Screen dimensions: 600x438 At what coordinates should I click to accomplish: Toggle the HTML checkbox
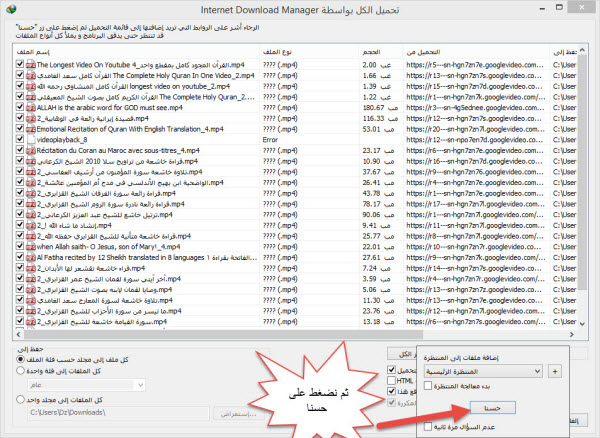(x=391, y=381)
